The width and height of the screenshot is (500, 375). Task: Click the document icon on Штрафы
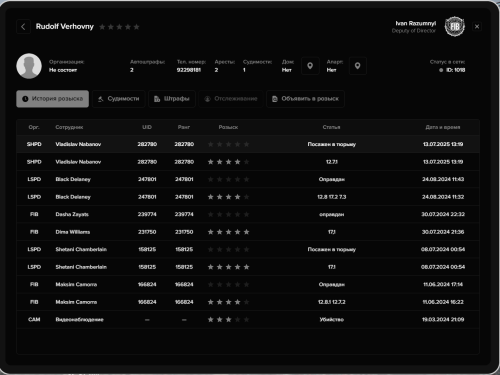tap(157, 99)
